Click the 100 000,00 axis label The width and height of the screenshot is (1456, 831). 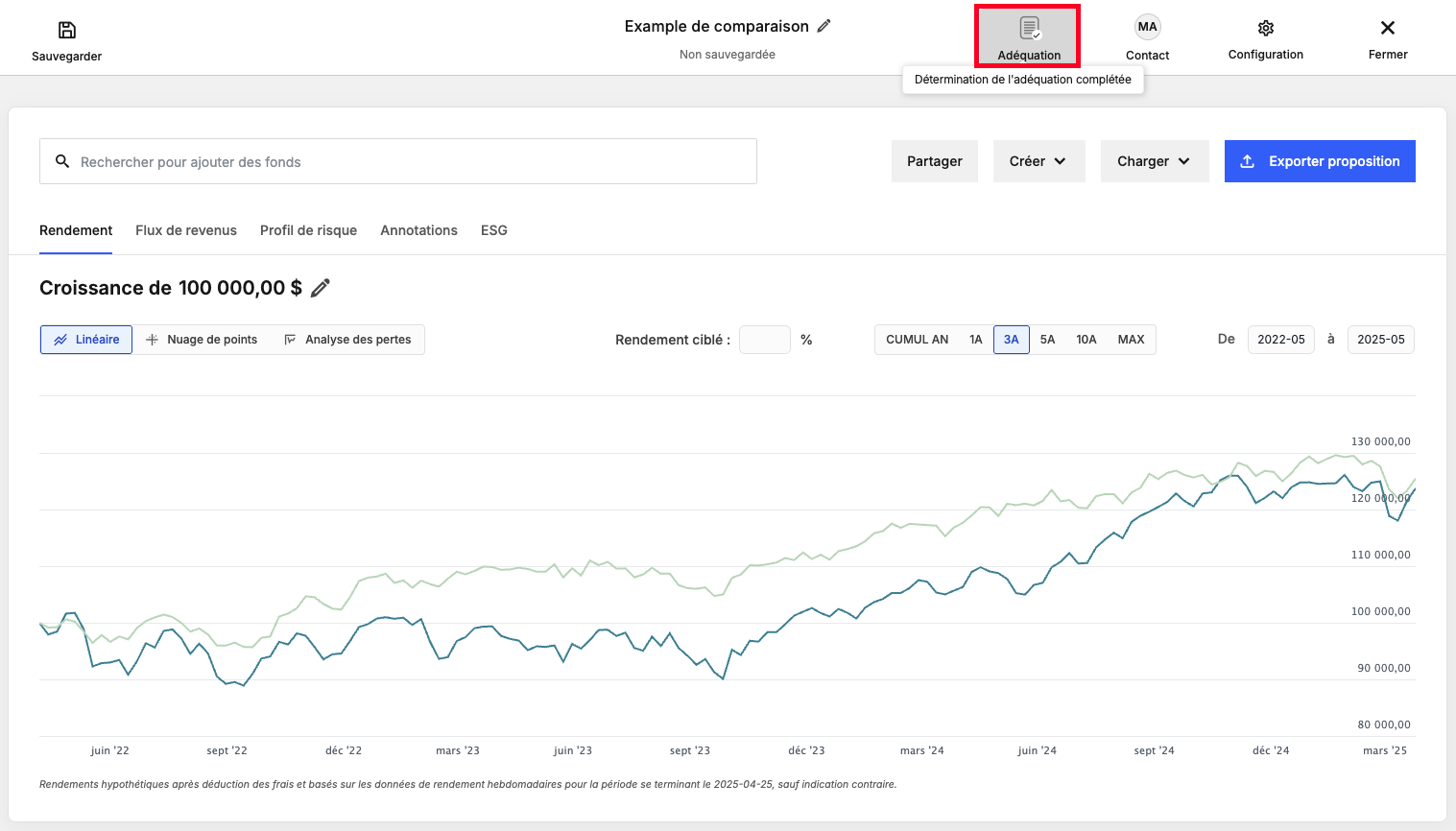[x=1381, y=611]
